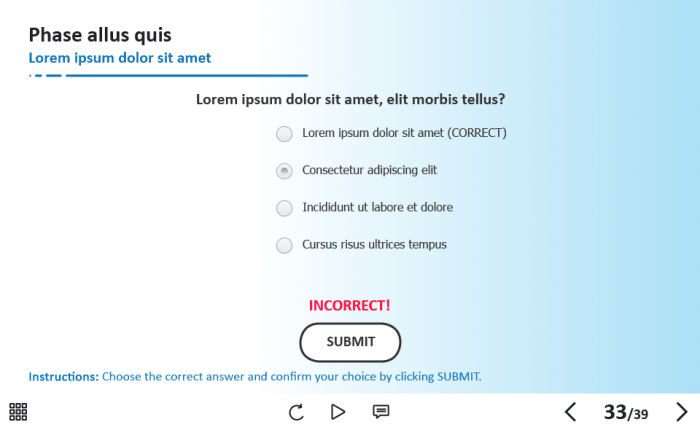This screenshot has width=700, height=430.
Task: Click the 'Phase allus quis' title
Action: (x=100, y=35)
